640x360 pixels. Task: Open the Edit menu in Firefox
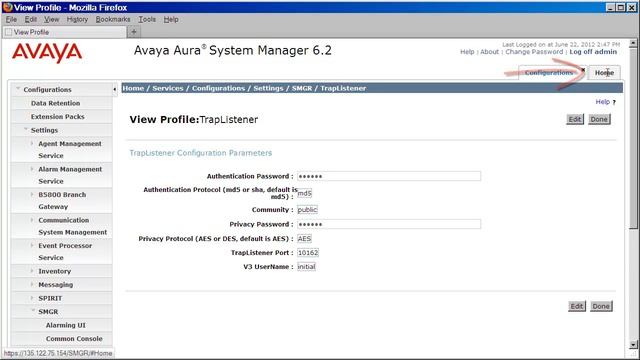tap(31, 19)
